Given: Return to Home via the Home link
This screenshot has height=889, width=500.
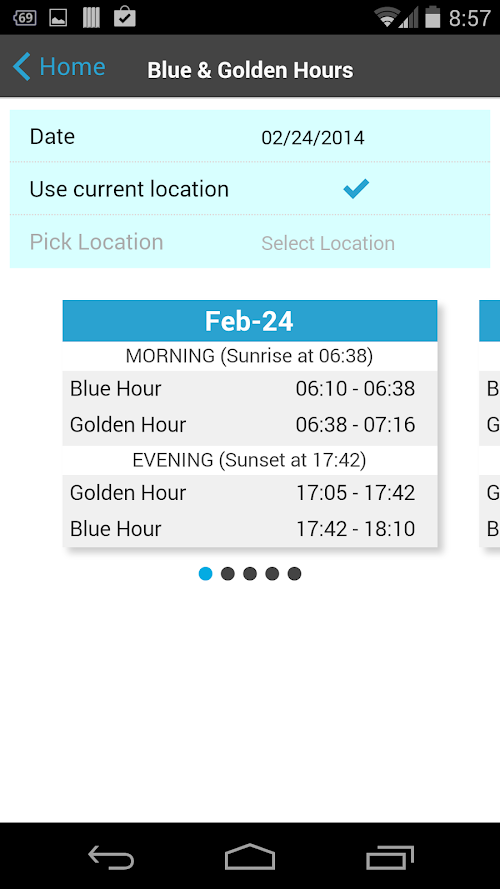Looking at the screenshot, I should pos(72,67).
